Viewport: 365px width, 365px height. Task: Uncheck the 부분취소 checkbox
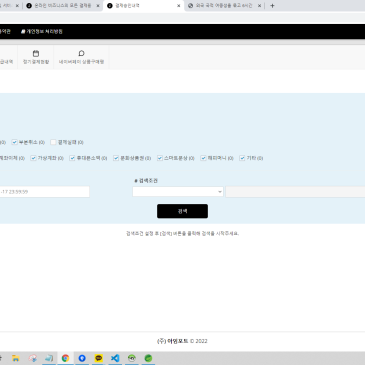[14, 142]
